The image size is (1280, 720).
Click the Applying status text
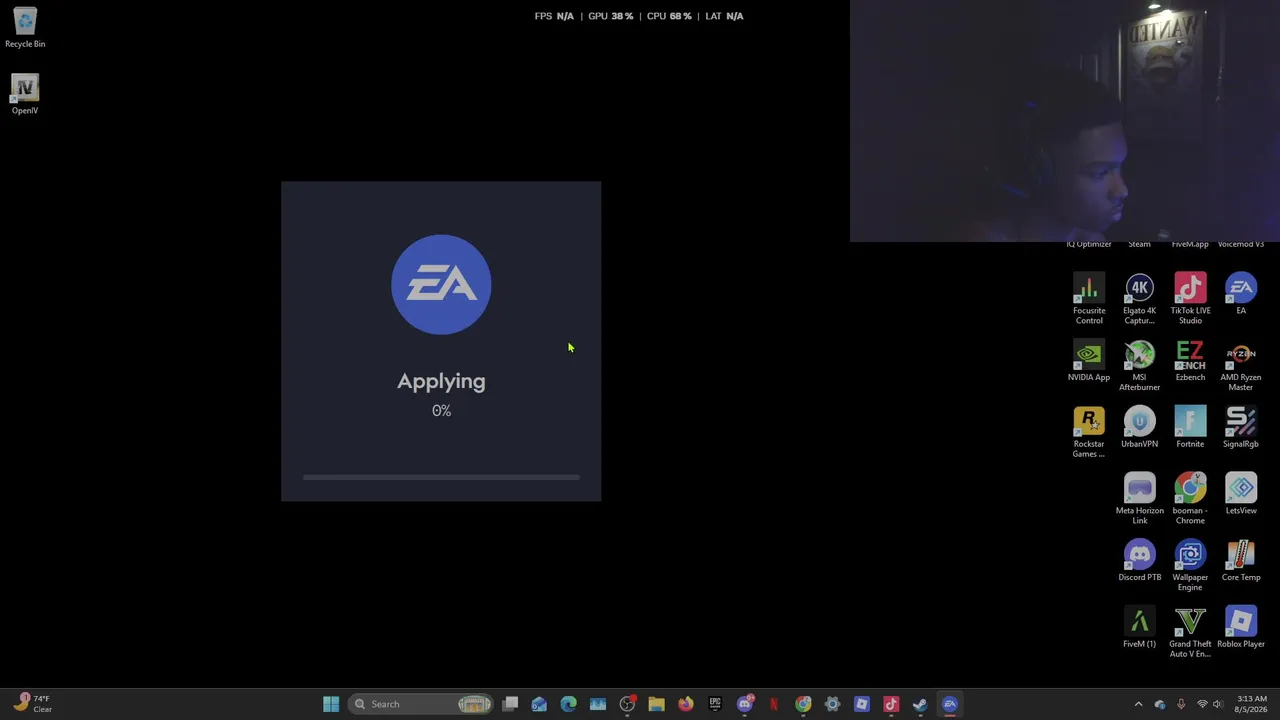[x=441, y=381]
